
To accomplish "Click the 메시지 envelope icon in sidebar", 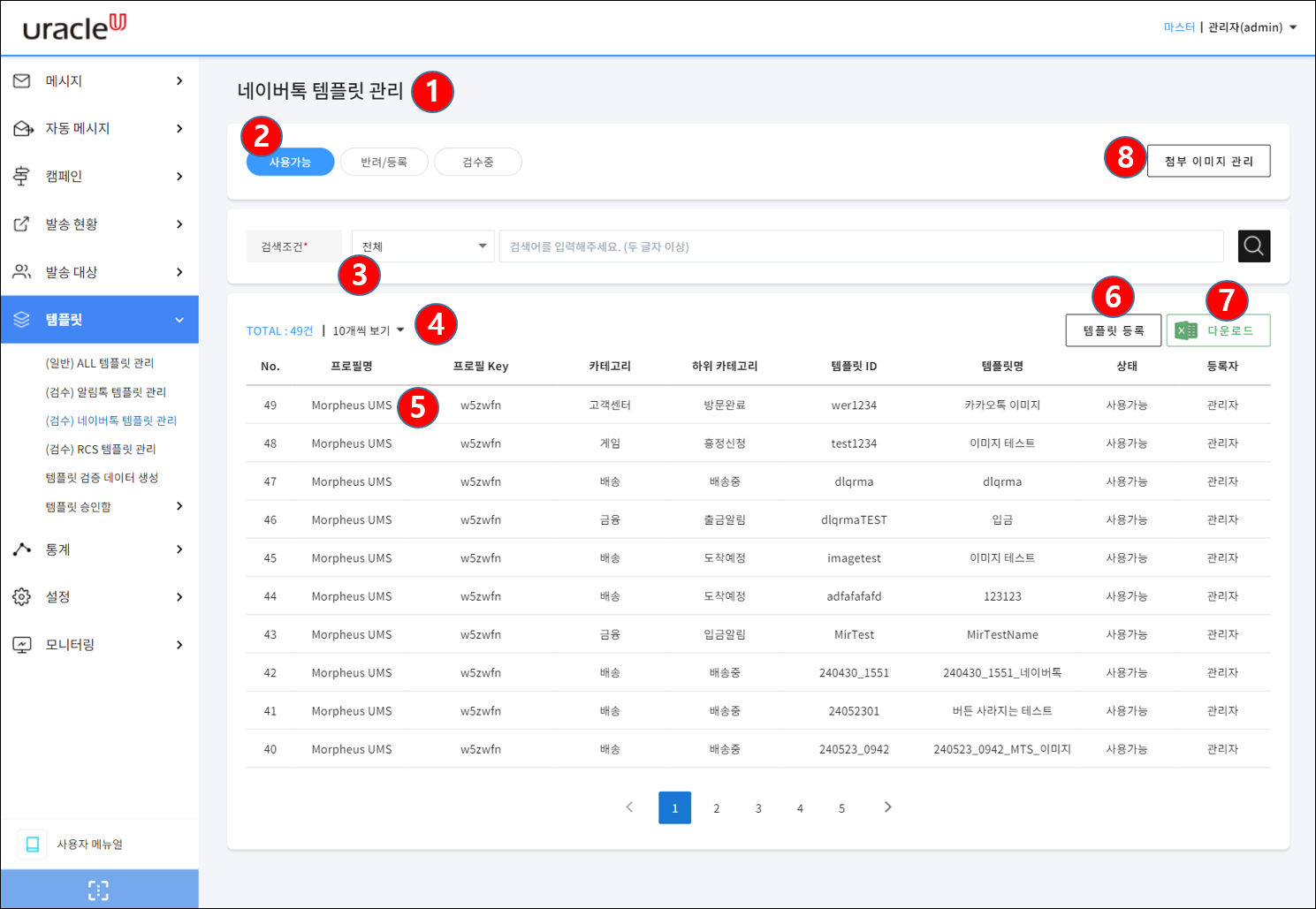I will [22, 81].
